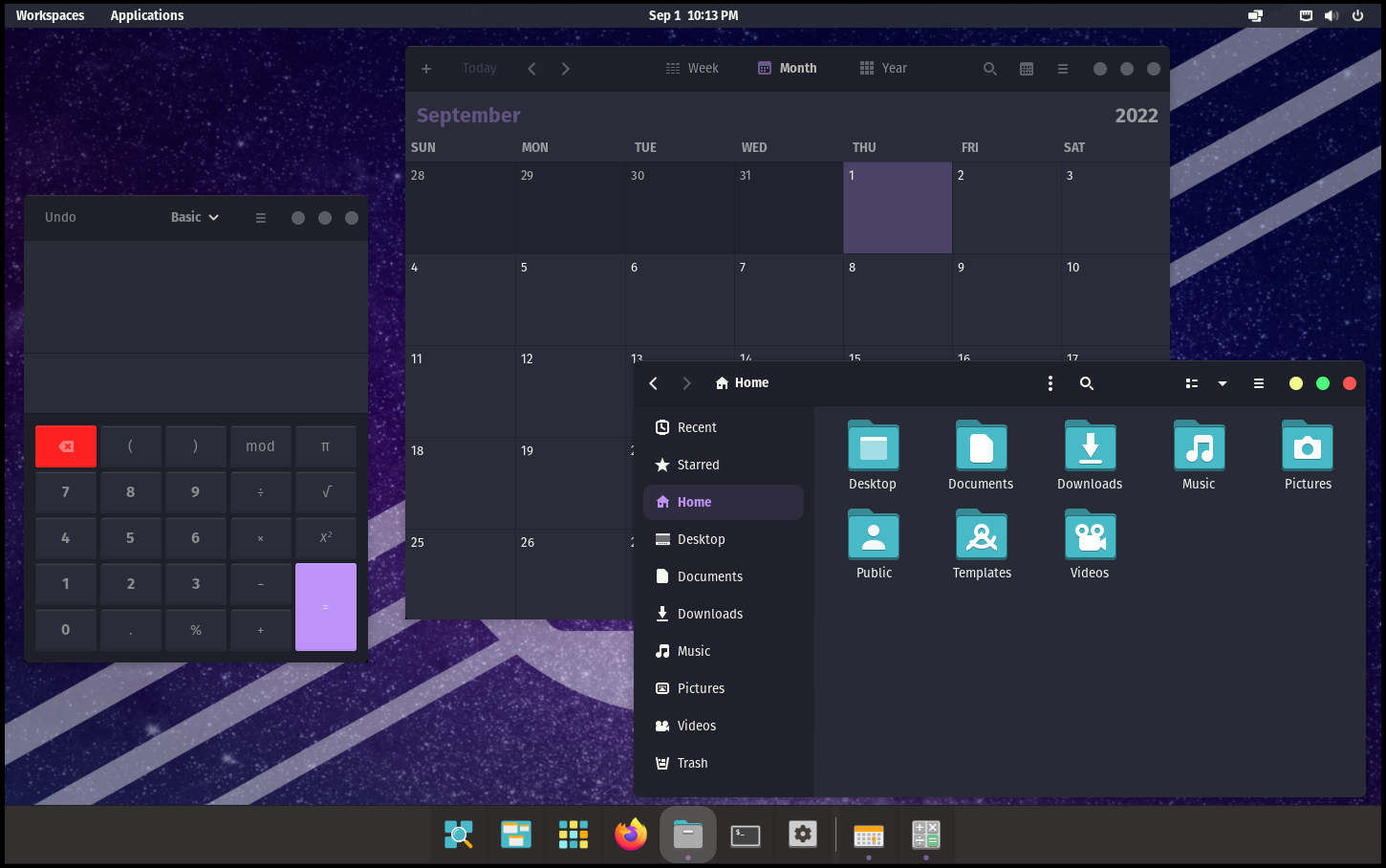1386x868 pixels.
Task: Select Trash in Files sidebar
Action: point(692,763)
